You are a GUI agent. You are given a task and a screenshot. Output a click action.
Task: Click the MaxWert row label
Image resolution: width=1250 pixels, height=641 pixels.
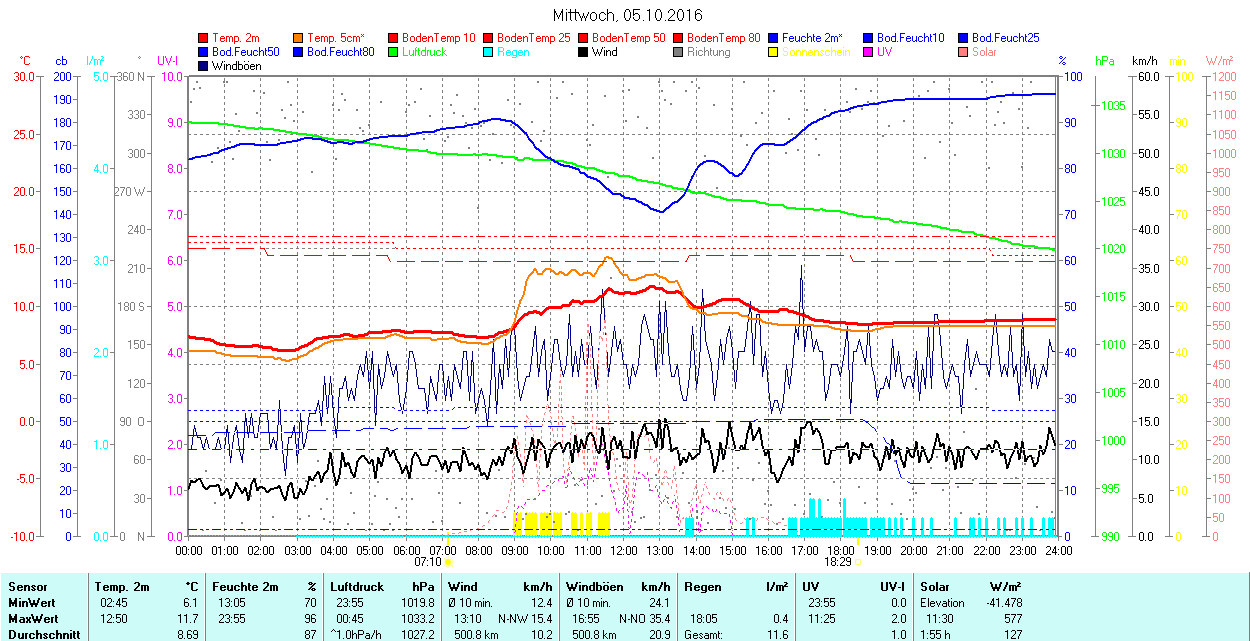(x=31, y=618)
